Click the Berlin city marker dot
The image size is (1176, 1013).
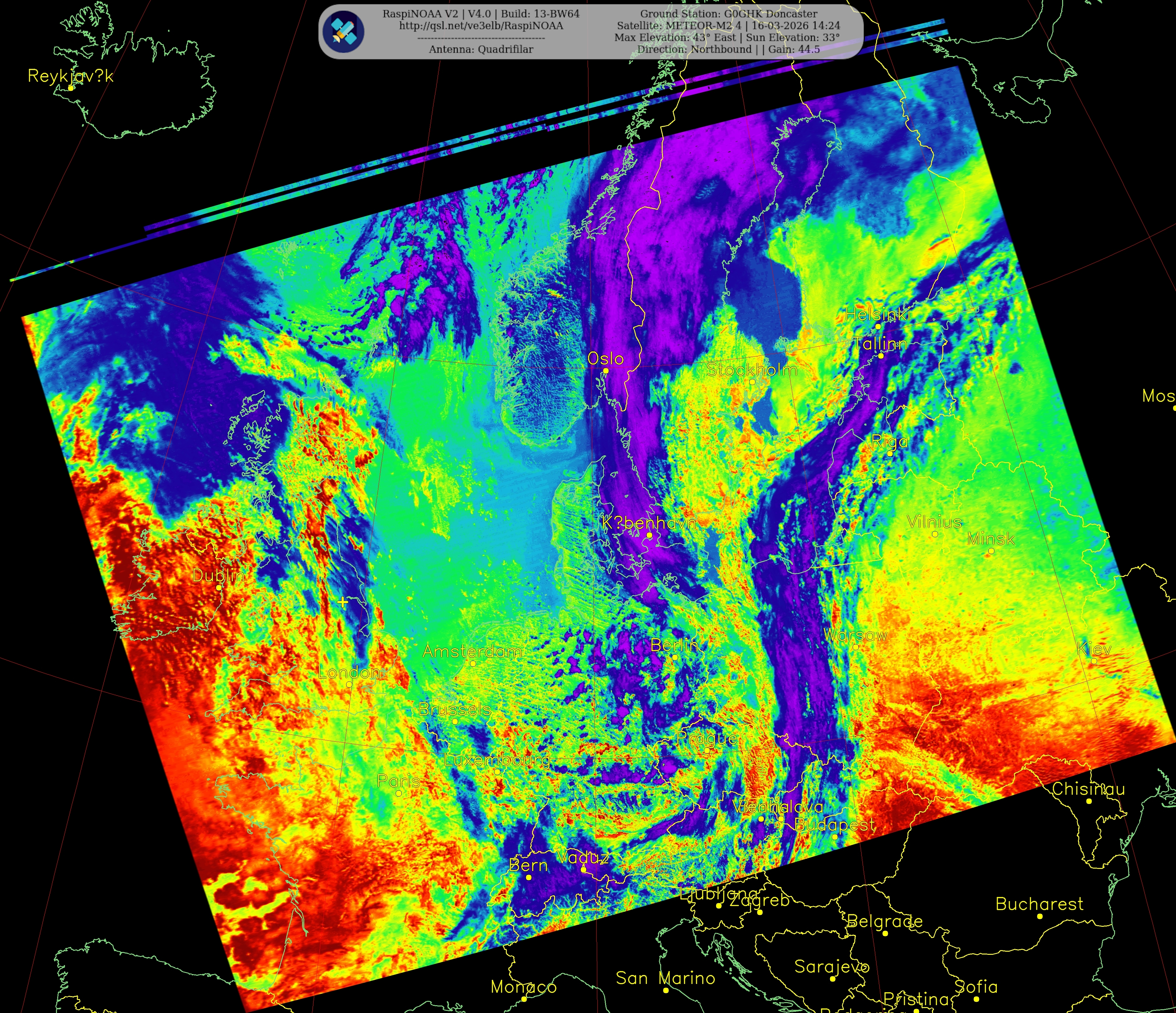tap(675, 658)
